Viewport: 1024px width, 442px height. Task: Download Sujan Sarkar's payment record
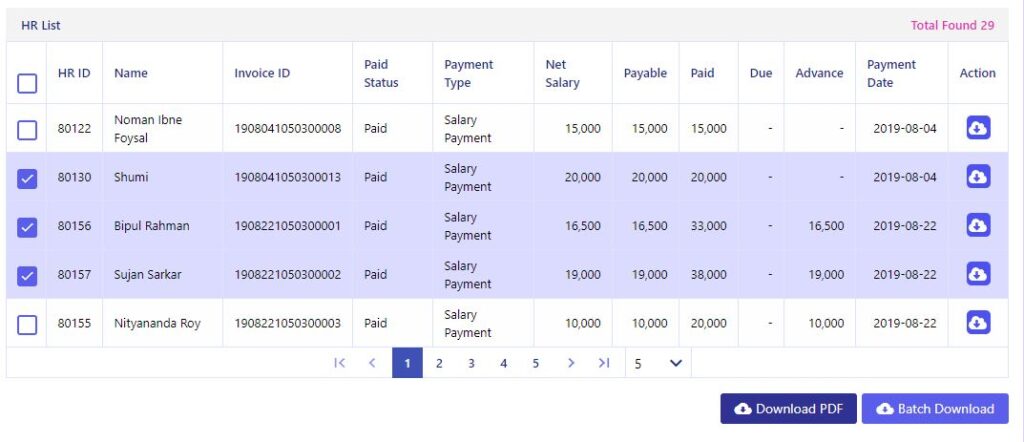[x=978, y=274]
